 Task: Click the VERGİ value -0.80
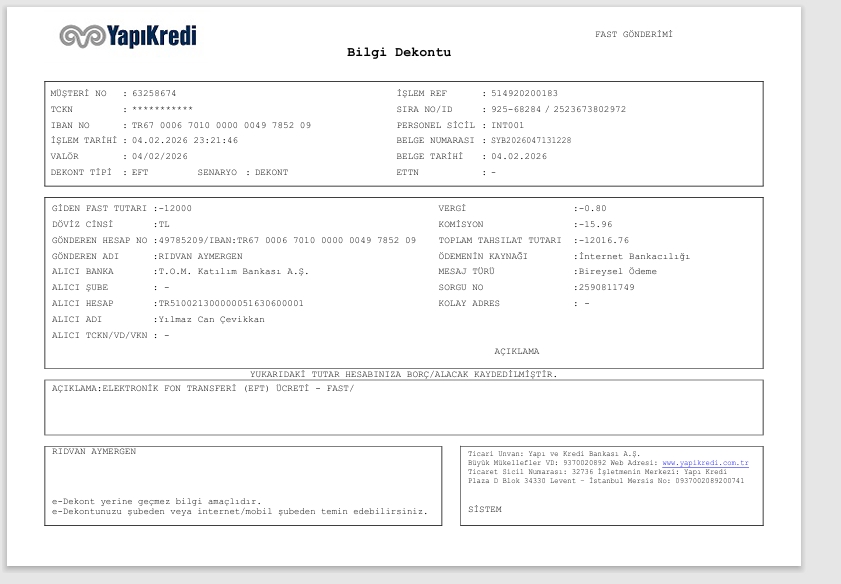(592, 209)
